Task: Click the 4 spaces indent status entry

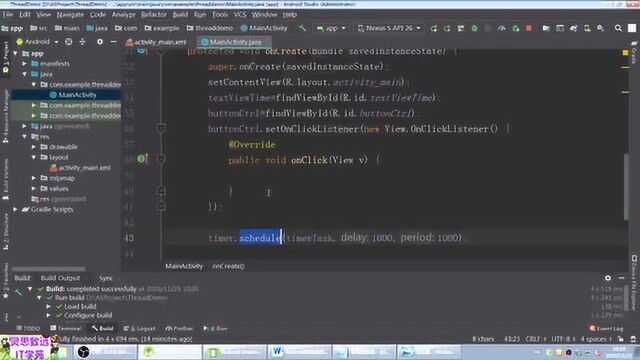Action: coord(596,339)
